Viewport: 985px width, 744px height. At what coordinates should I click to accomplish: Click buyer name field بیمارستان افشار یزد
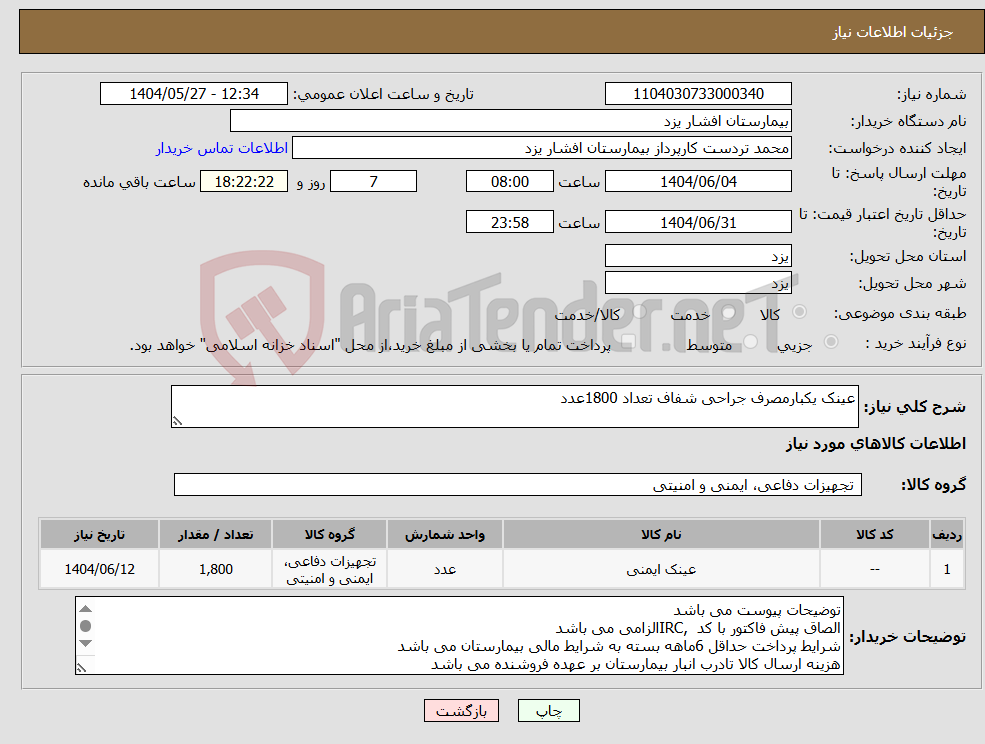(x=510, y=121)
